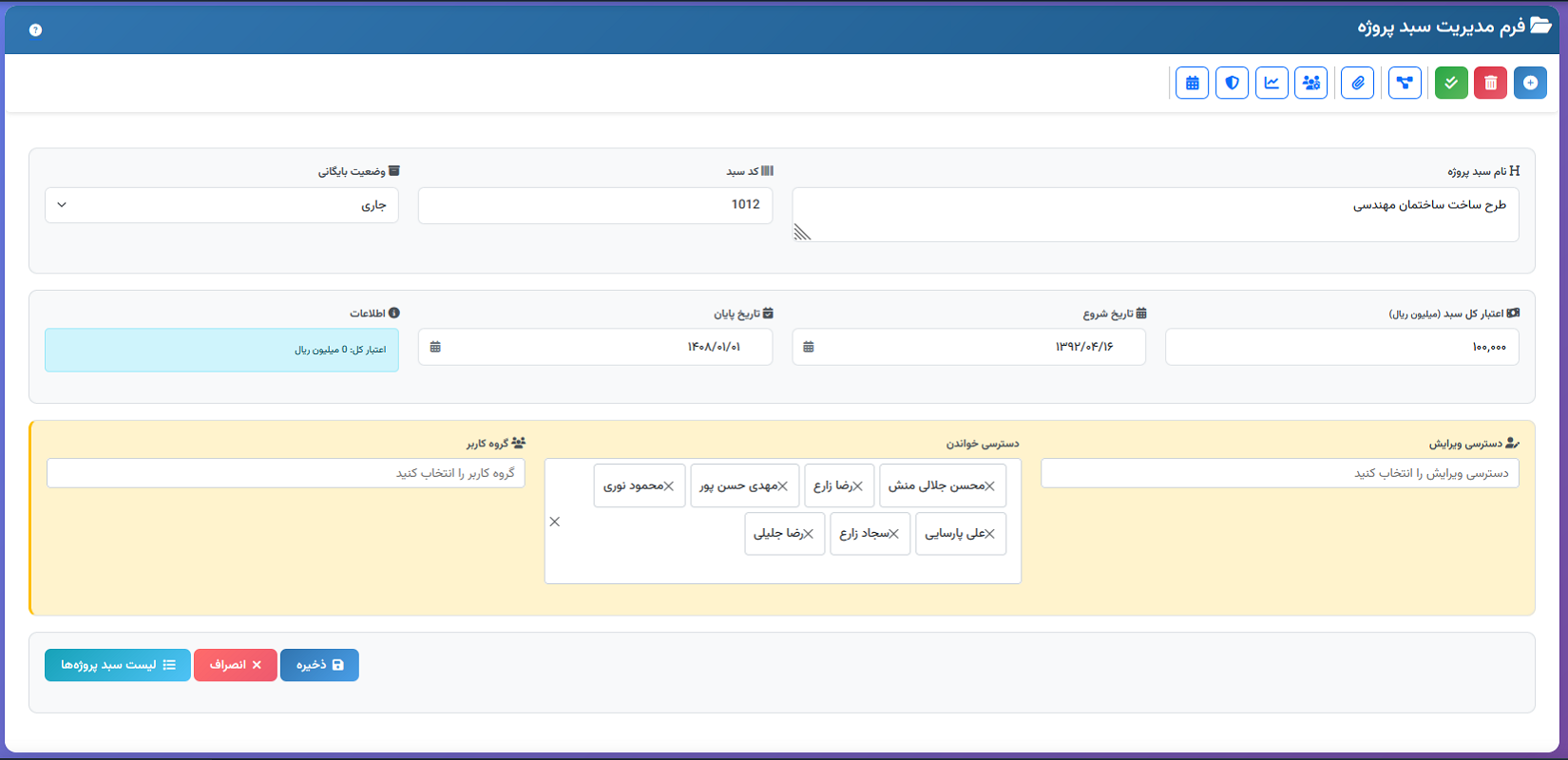This screenshot has height=760, width=1568.
Task: Open calendar picker for تاریخ شروع
Action: [809, 347]
